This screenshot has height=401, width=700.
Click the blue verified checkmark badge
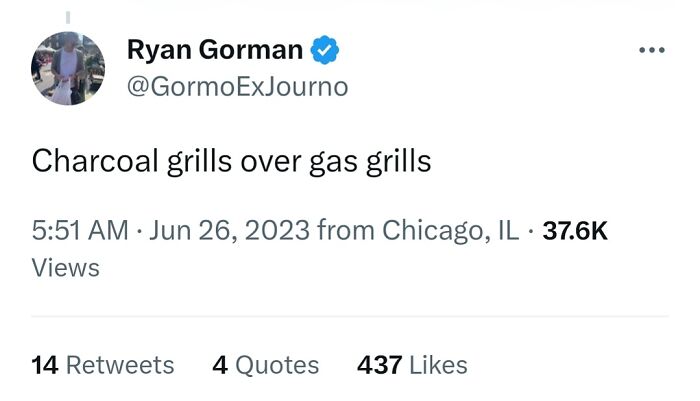tap(326, 49)
